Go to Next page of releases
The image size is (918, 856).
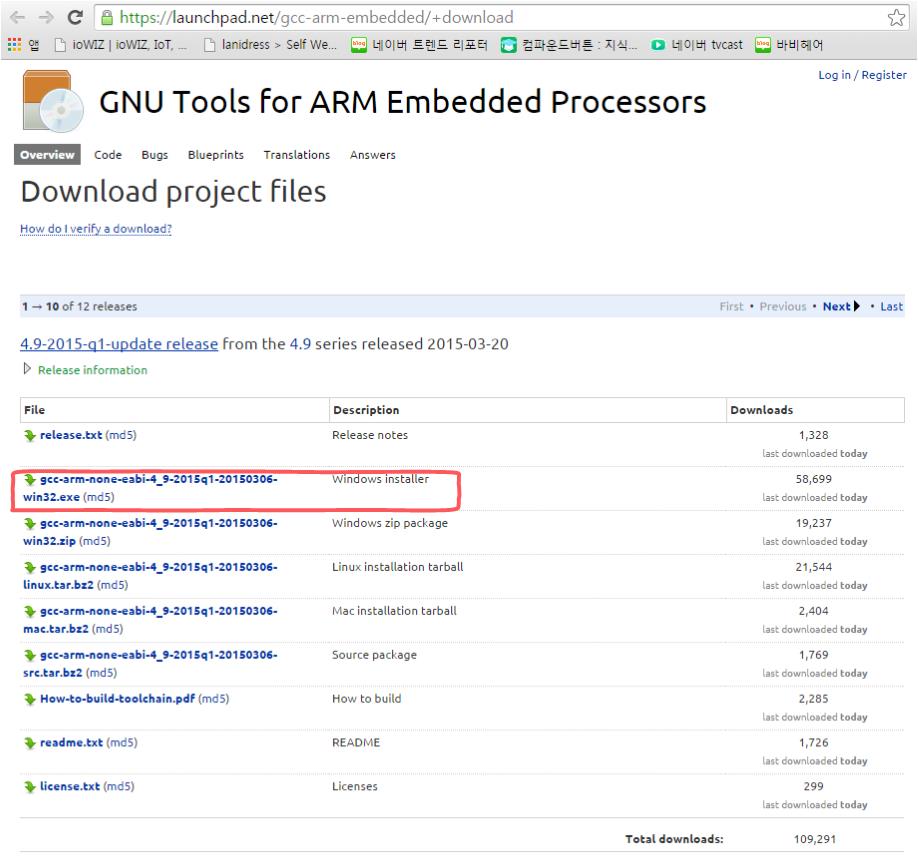click(x=841, y=306)
